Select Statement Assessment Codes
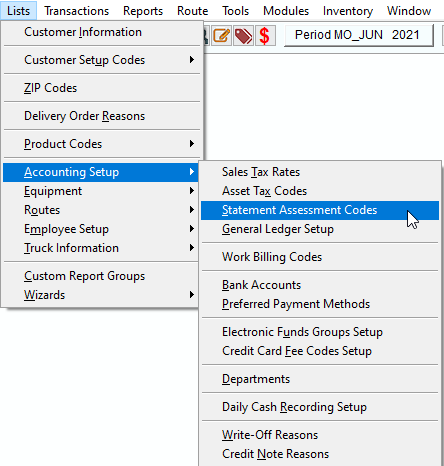 (x=320, y=210)
